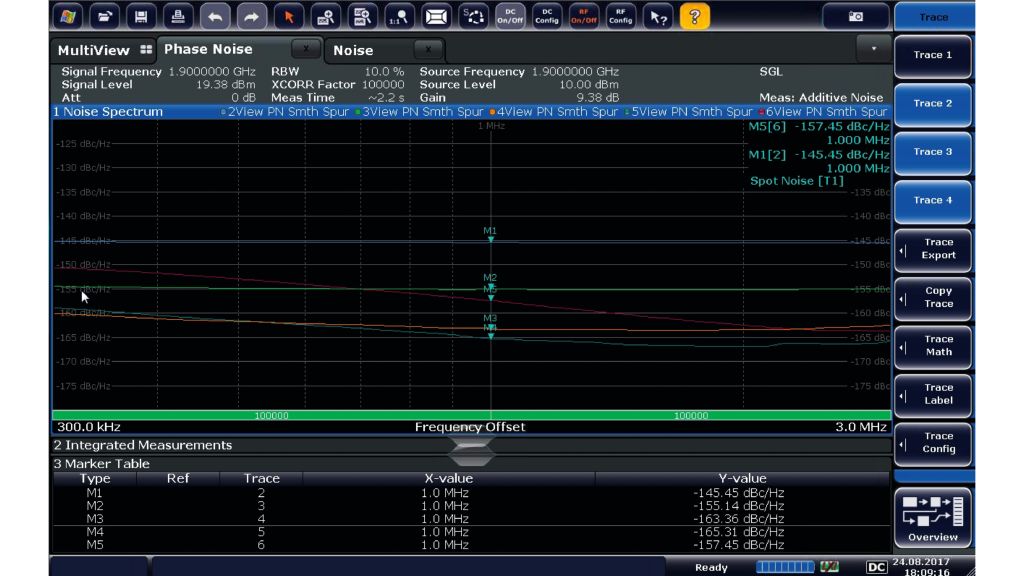This screenshot has height=576, width=1024.
Task: Click trace 6 View PN Smth Spur label
Action: point(823,112)
